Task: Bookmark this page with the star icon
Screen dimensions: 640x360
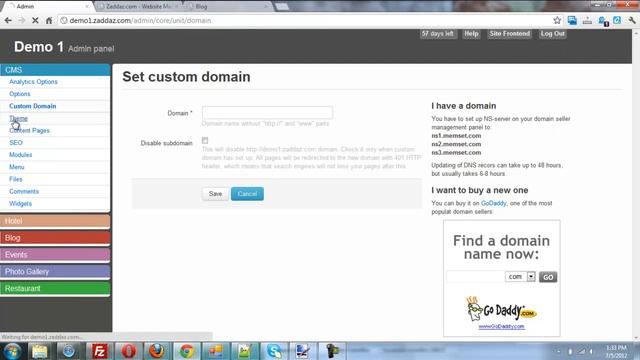Action: (557, 20)
